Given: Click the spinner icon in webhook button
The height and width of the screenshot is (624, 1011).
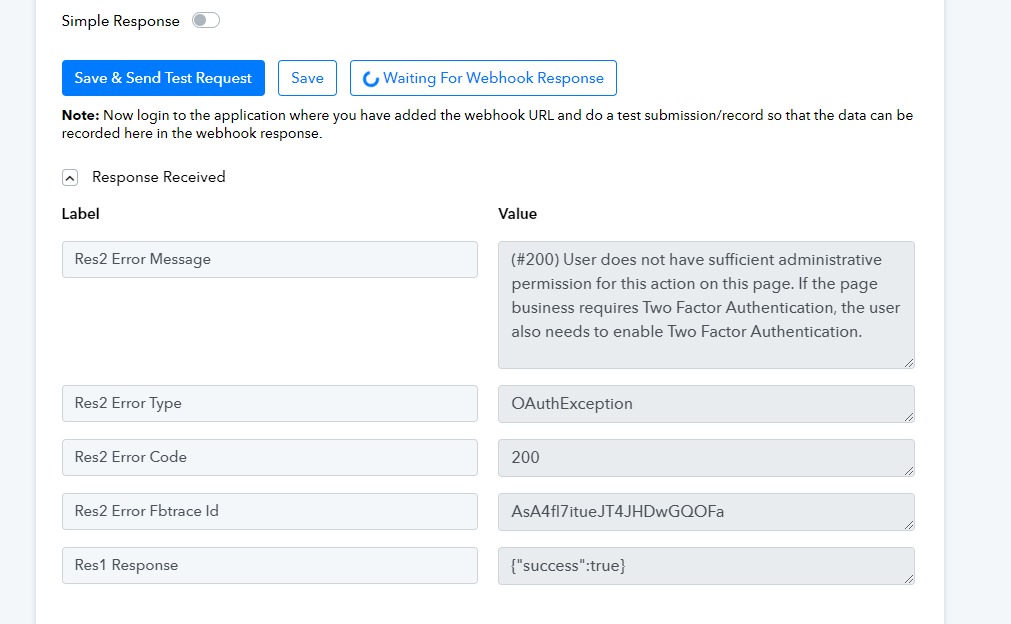Looking at the screenshot, I should (x=371, y=79).
